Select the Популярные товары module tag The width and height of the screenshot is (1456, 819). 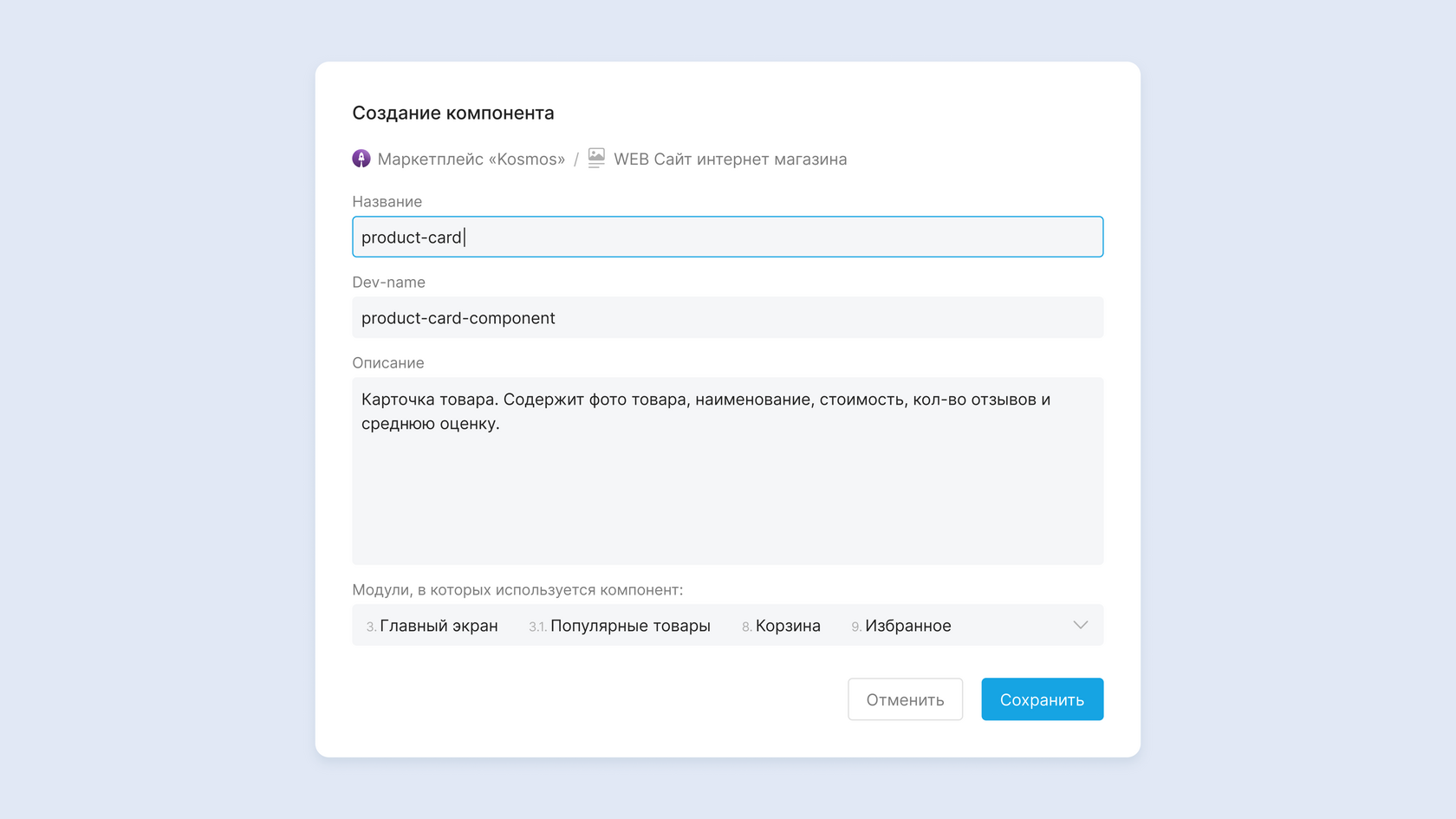(630, 626)
